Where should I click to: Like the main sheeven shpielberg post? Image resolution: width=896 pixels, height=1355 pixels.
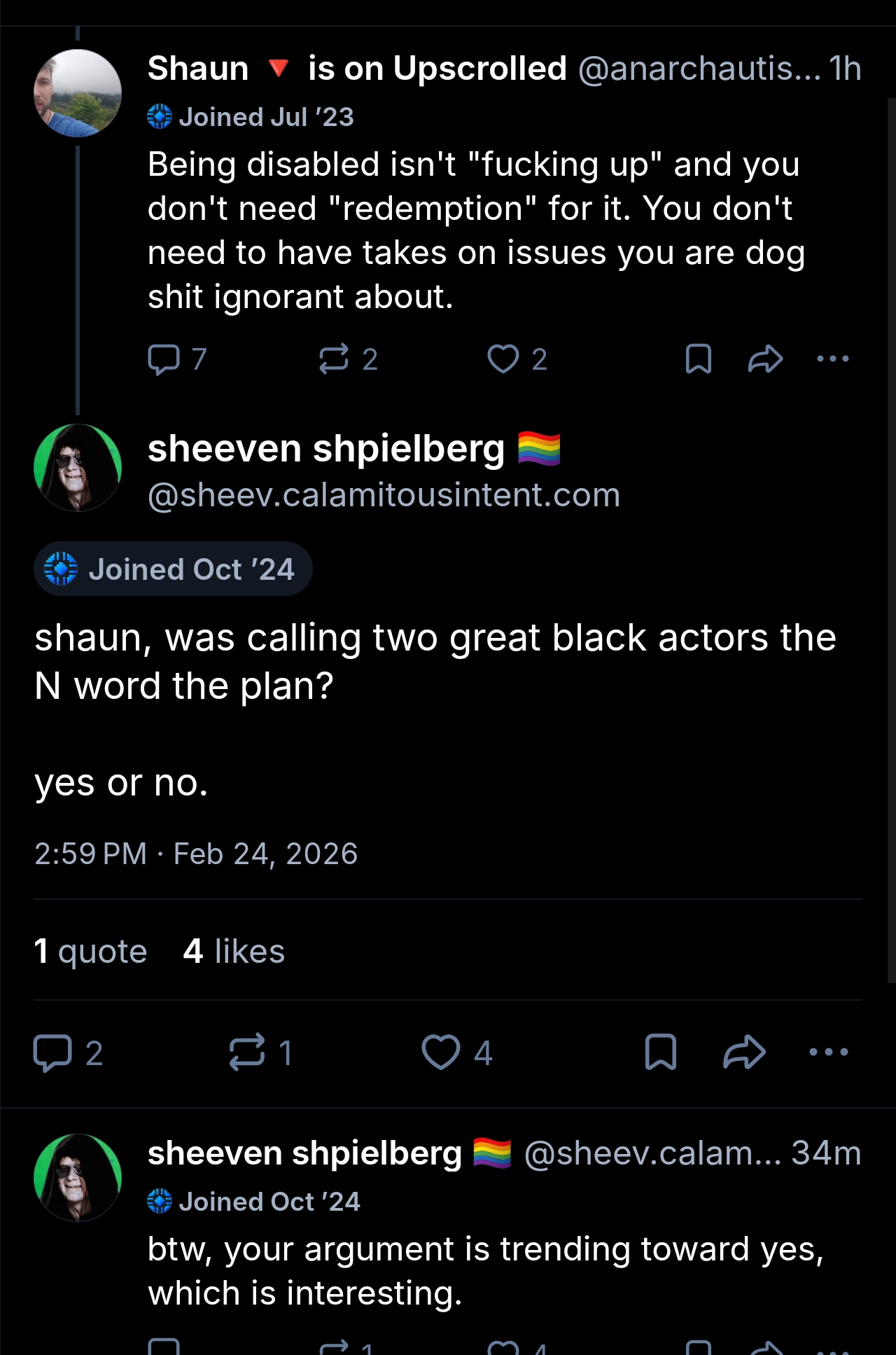pos(441,1052)
